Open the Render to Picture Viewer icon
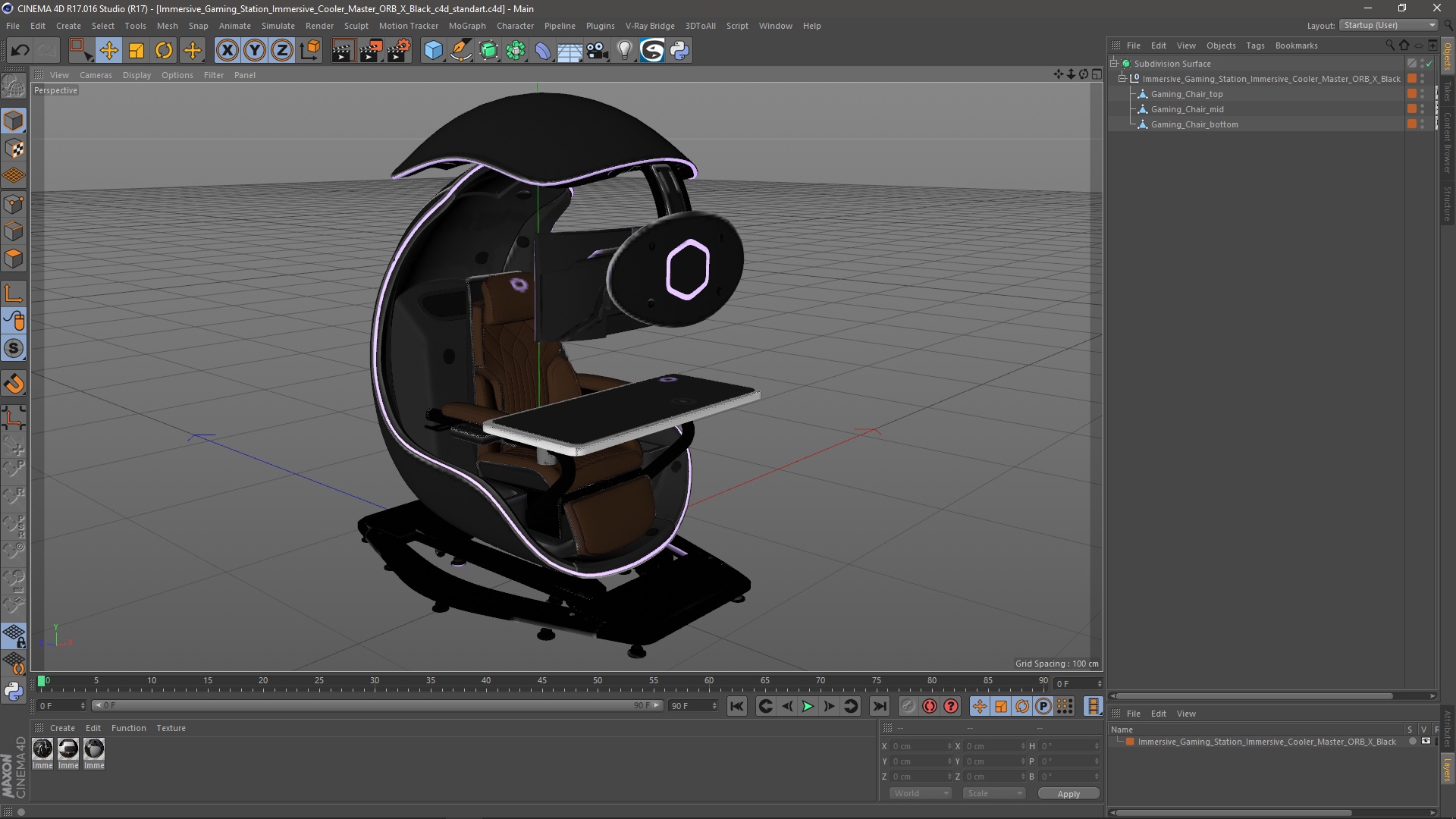The height and width of the screenshot is (819, 1456). 370,51
